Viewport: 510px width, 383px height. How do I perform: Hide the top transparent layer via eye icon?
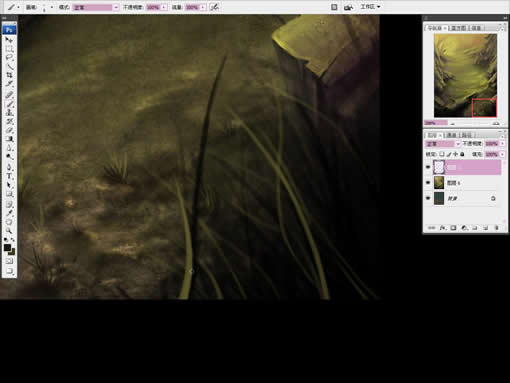[x=428, y=167]
